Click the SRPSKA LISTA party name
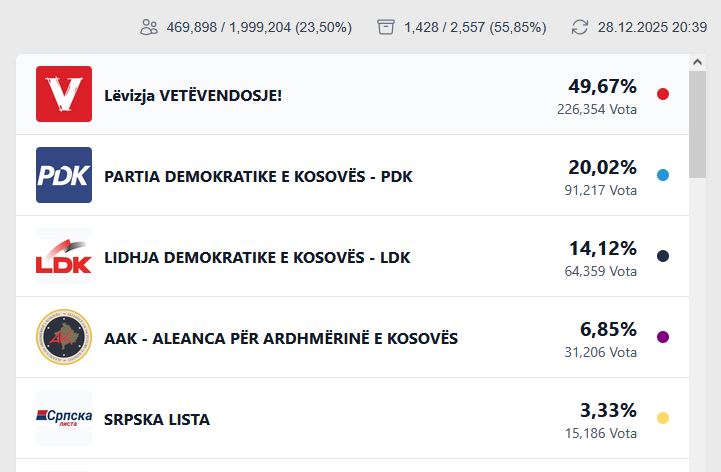Viewport: 721px width, 472px height. pos(157,419)
